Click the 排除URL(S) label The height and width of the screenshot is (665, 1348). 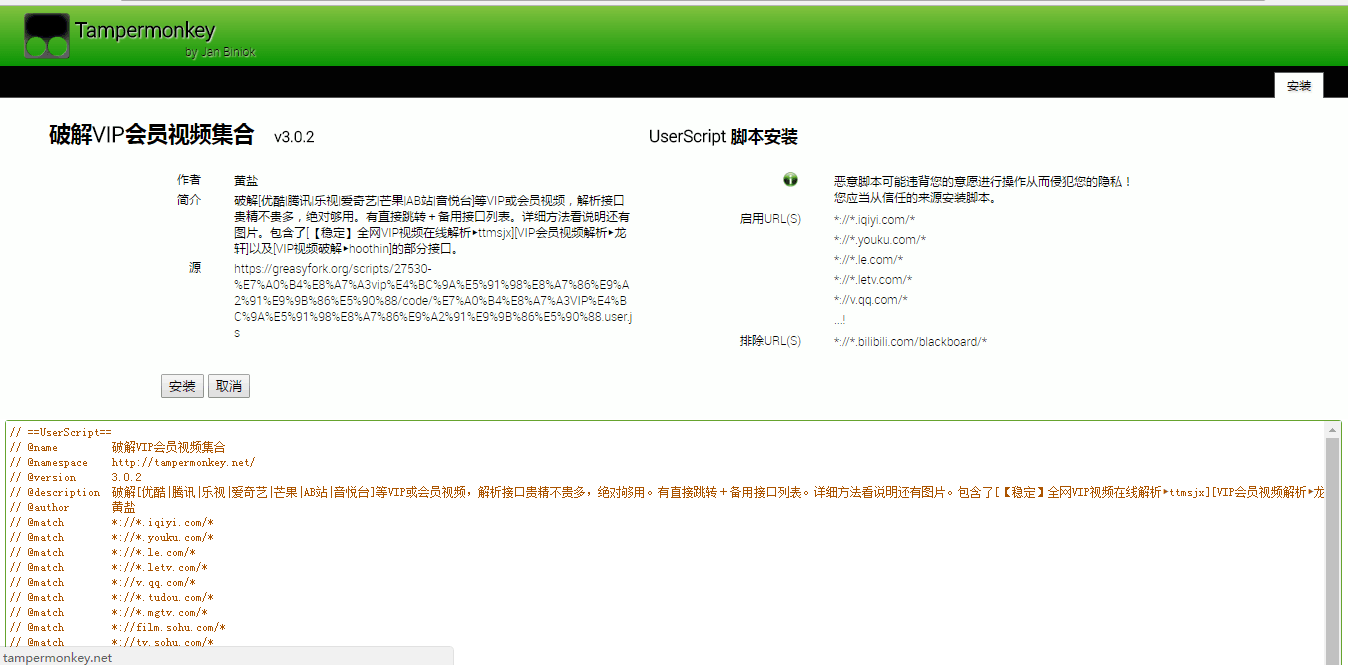(x=770, y=341)
